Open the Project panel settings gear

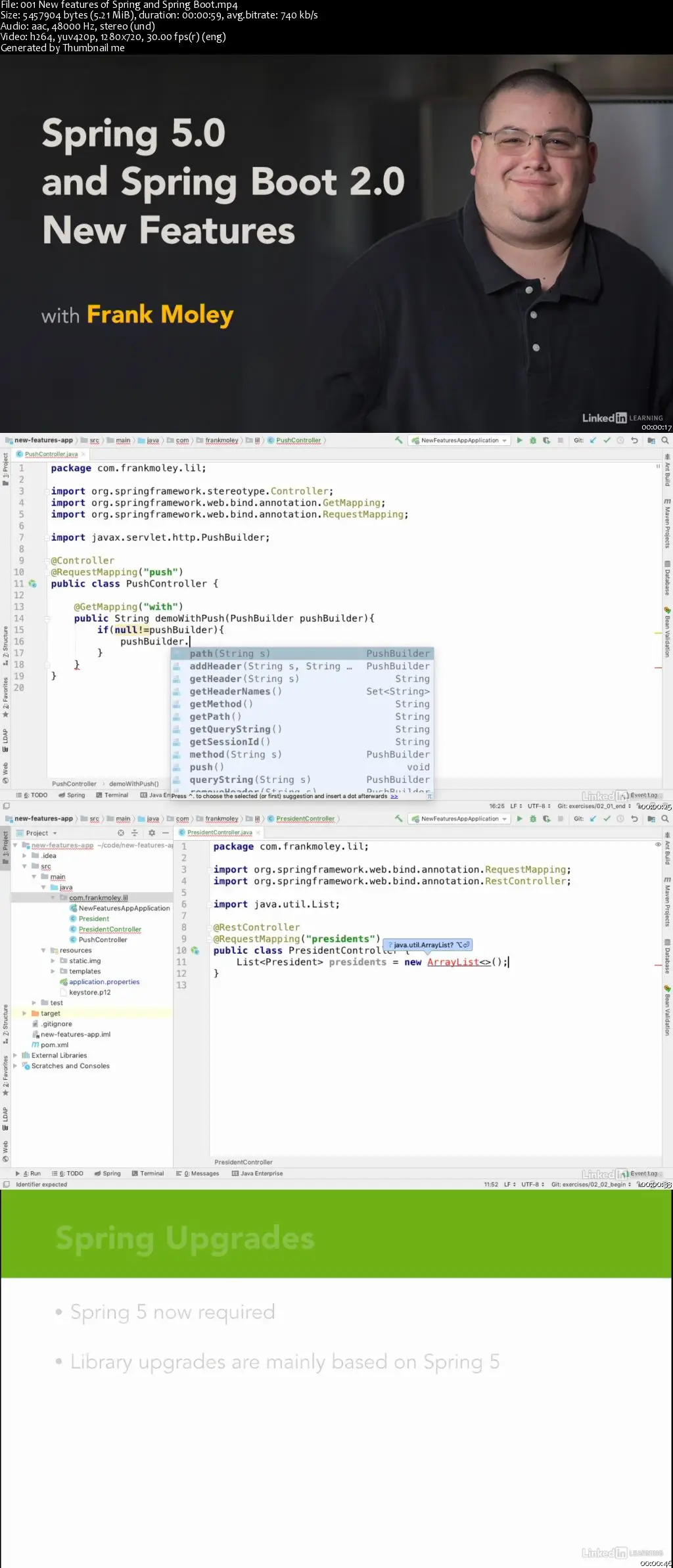point(152,833)
